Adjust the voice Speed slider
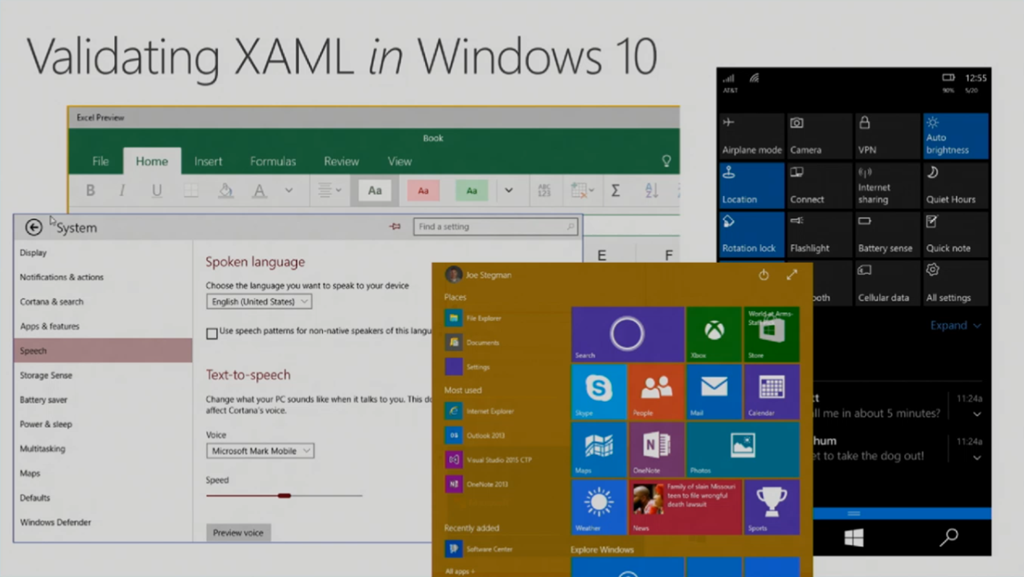Viewport: 1024px width, 577px height. 284,495
